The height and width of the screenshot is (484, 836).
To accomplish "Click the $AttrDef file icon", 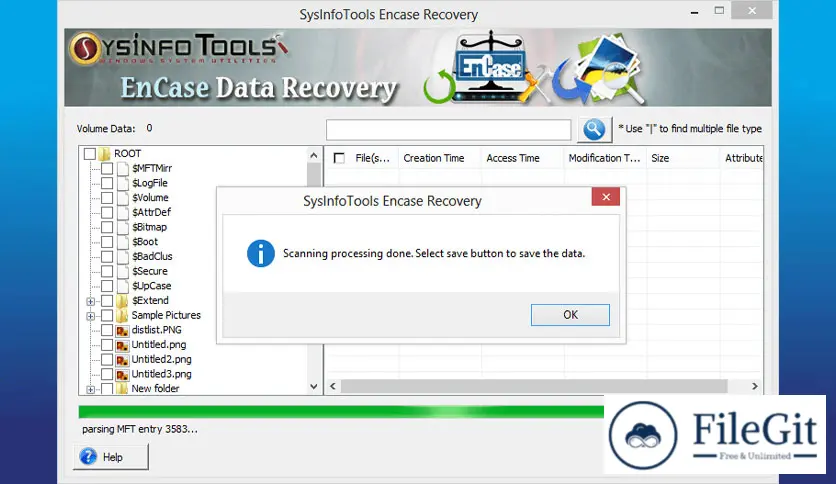I will point(123,213).
